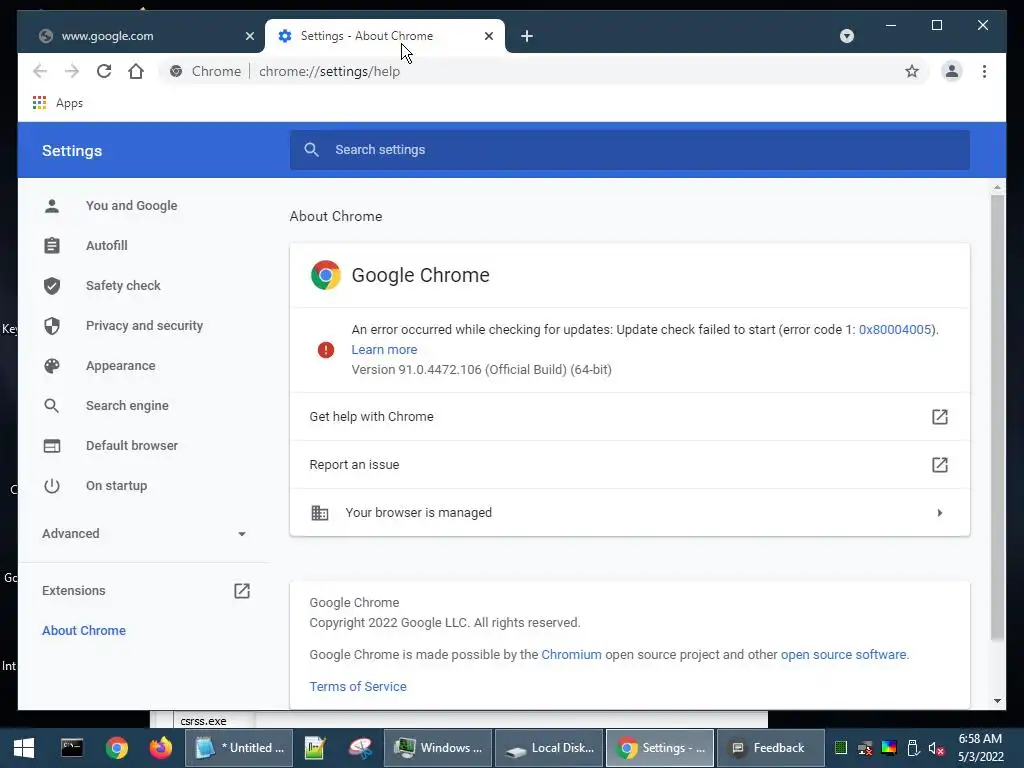Screen dimensions: 1024x768
Task: Launch Chrome from the pinned taskbar icon
Action: click(117, 748)
